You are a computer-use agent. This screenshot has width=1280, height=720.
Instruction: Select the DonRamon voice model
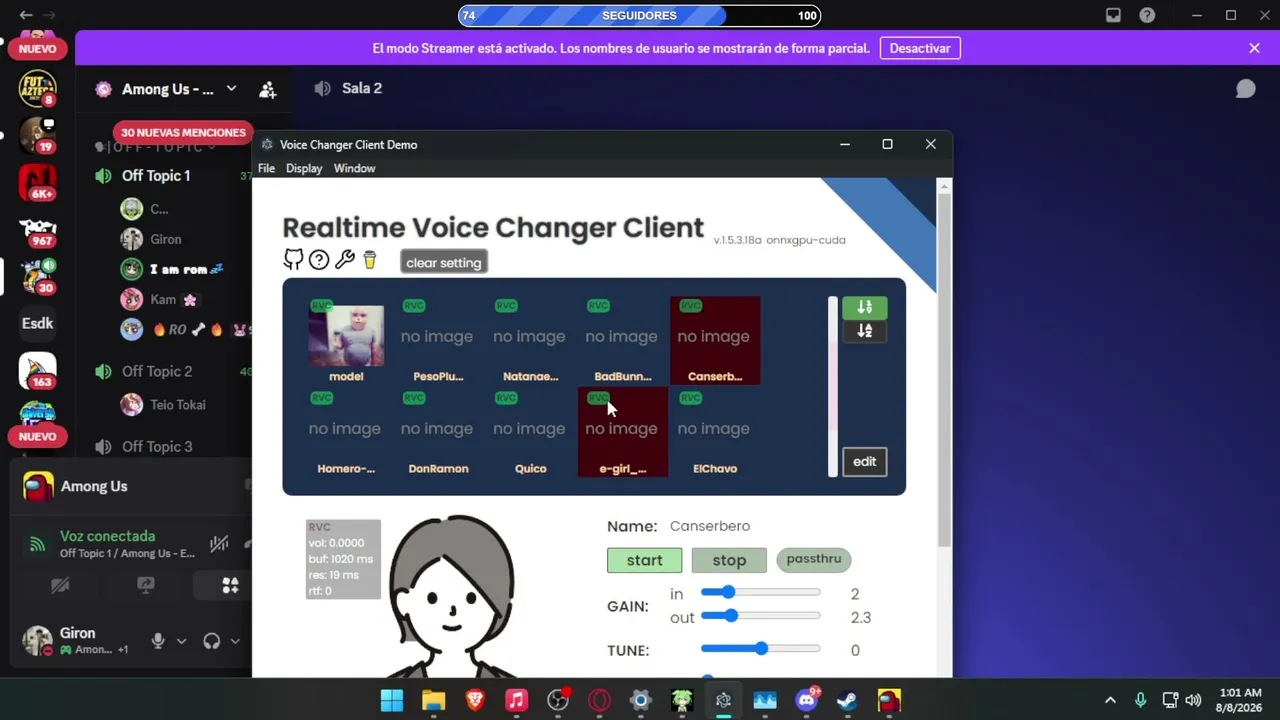point(438,432)
